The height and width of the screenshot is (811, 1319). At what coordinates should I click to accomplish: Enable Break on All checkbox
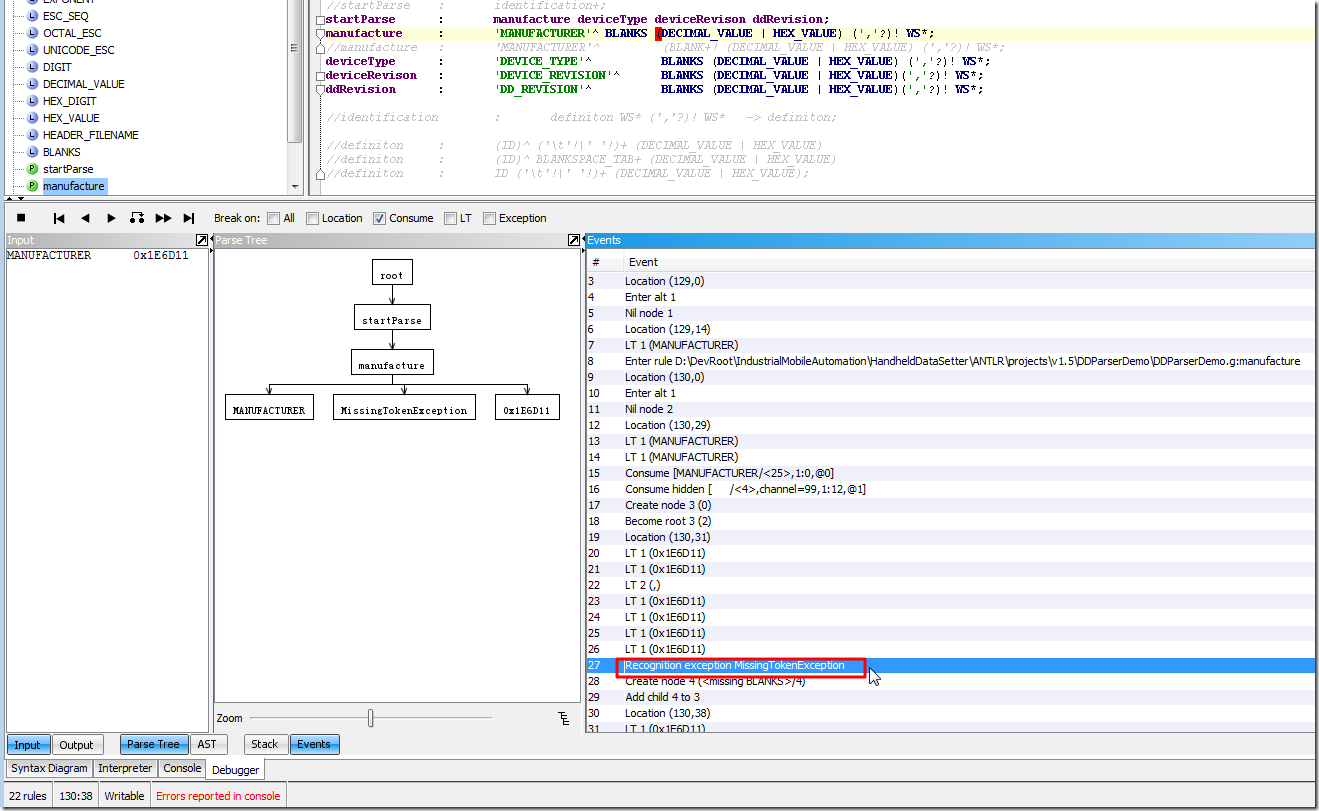pos(273,218)
